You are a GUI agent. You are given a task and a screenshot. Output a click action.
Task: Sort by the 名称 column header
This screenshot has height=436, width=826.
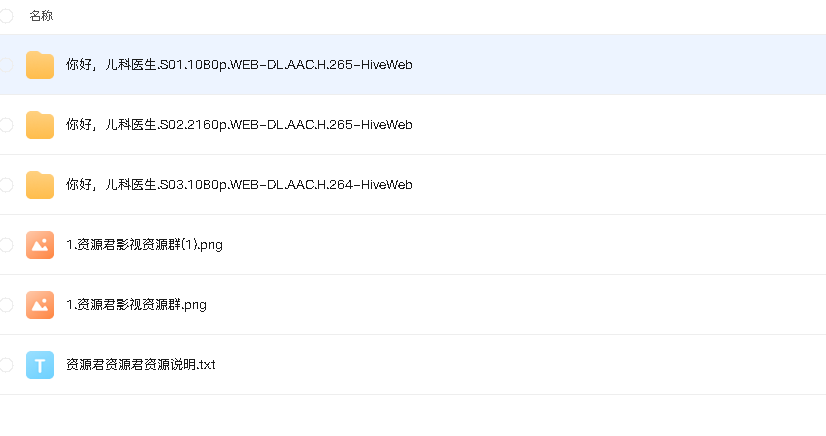41,16
